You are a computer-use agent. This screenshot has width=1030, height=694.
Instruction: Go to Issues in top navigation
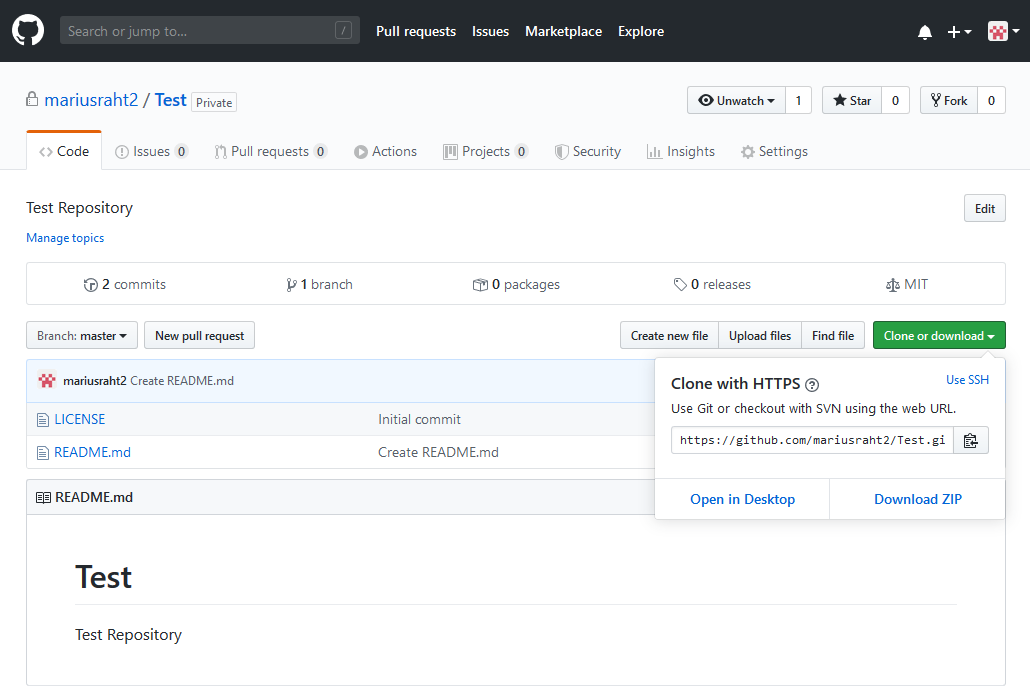pos(490,31)
